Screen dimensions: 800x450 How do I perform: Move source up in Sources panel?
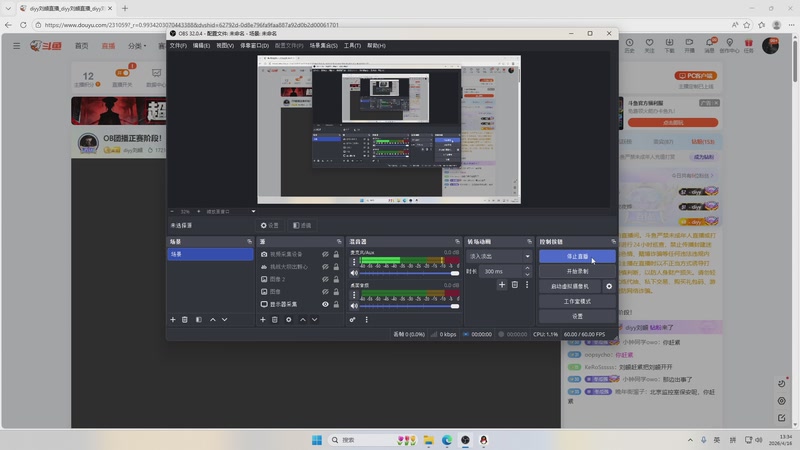[303, 319]
